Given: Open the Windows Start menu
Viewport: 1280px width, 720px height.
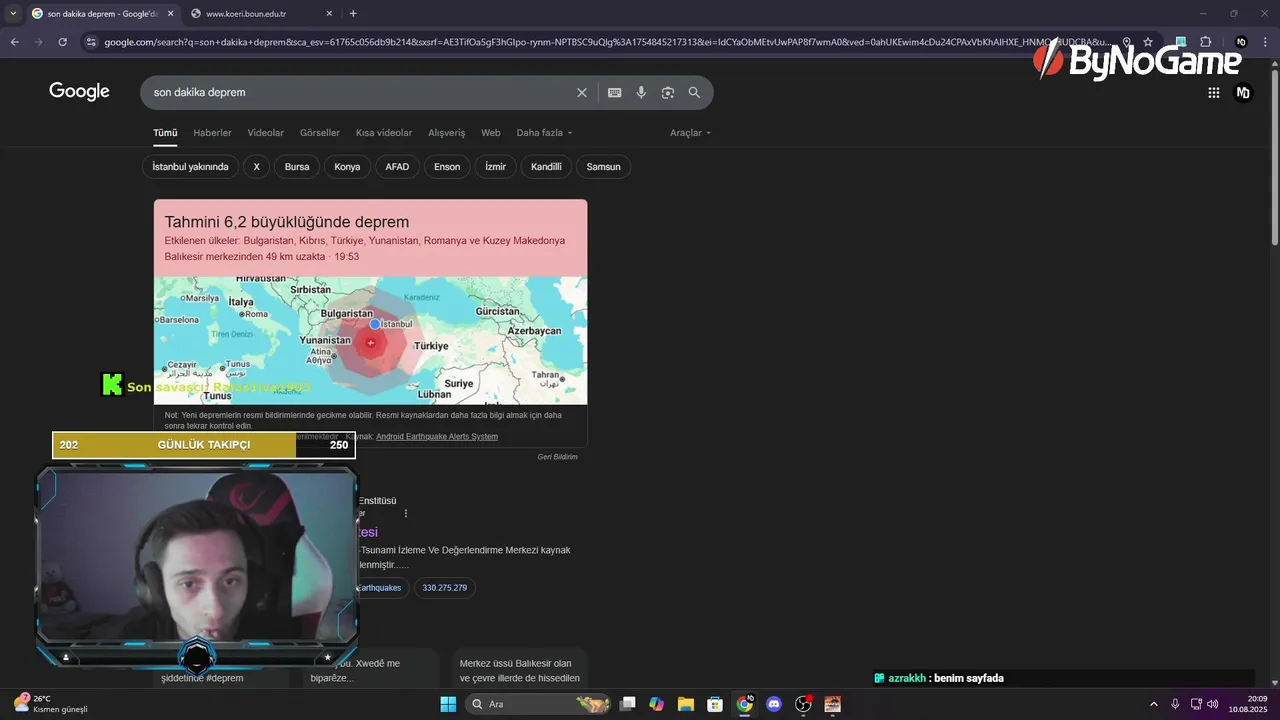Looking at the screenshot, I should tap(448, 704).
